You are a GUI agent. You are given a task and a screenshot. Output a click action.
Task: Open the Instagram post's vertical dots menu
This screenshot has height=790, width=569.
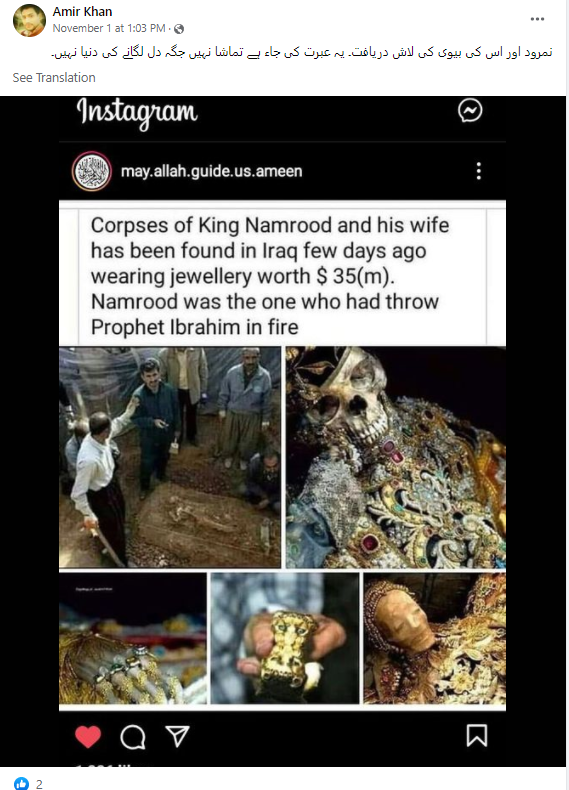click(x=479, y=171)
